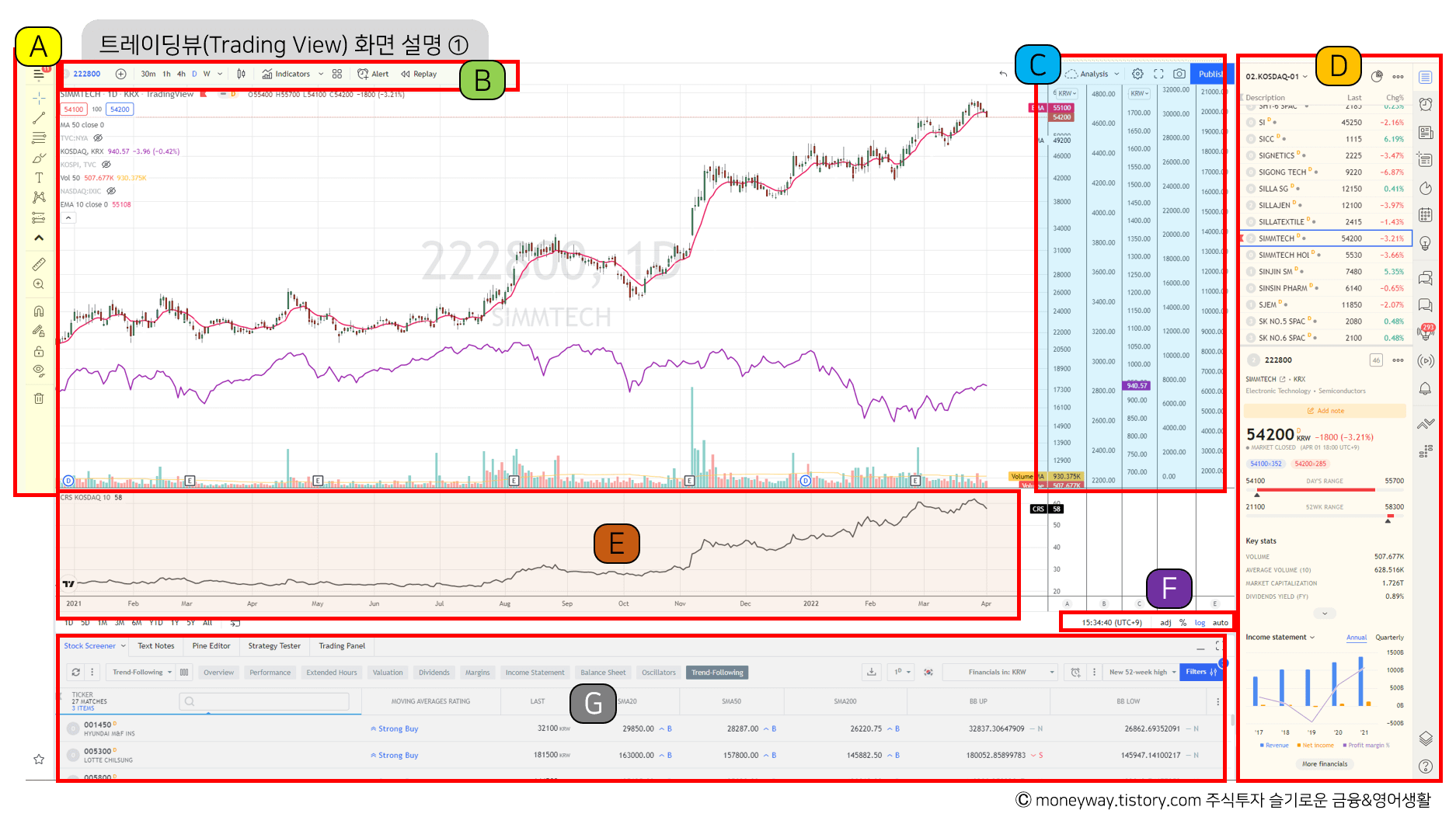Switch income statement to Quarterly

[1389, 638]
